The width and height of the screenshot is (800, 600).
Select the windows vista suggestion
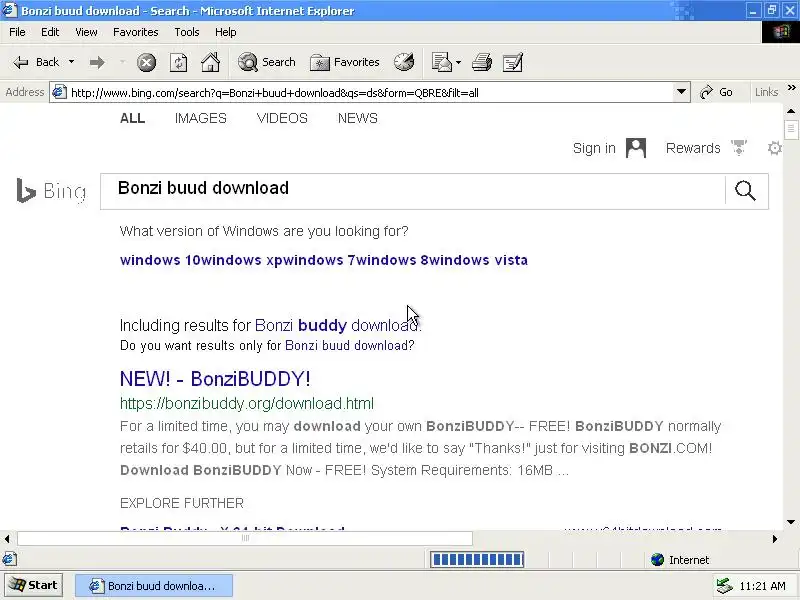point(478,260)
